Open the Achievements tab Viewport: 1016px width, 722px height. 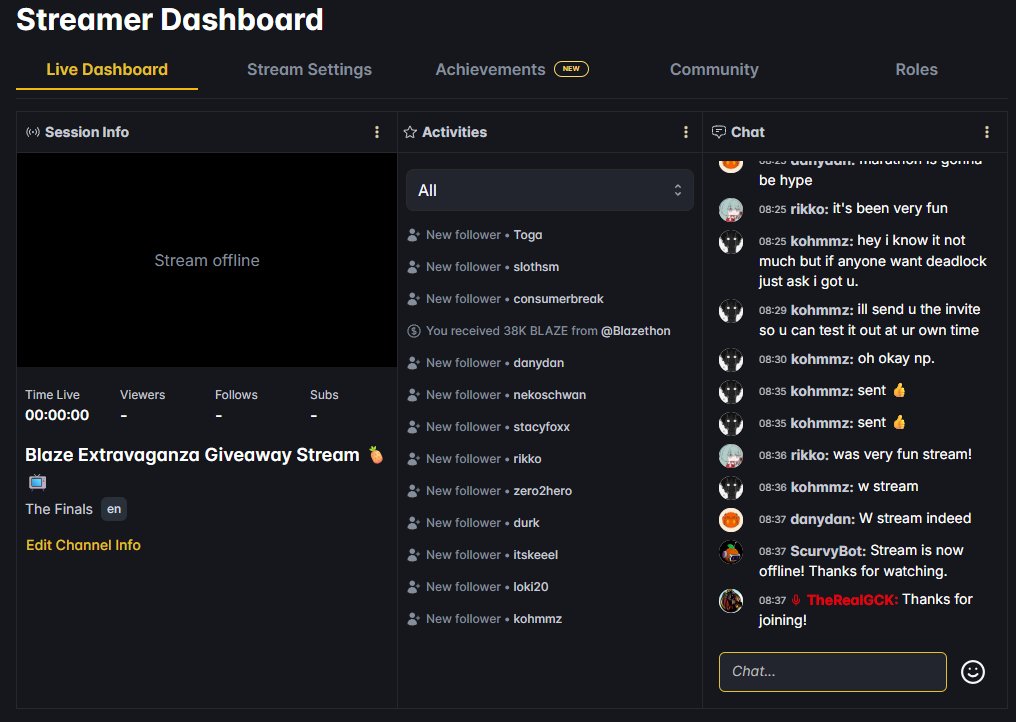491,69
